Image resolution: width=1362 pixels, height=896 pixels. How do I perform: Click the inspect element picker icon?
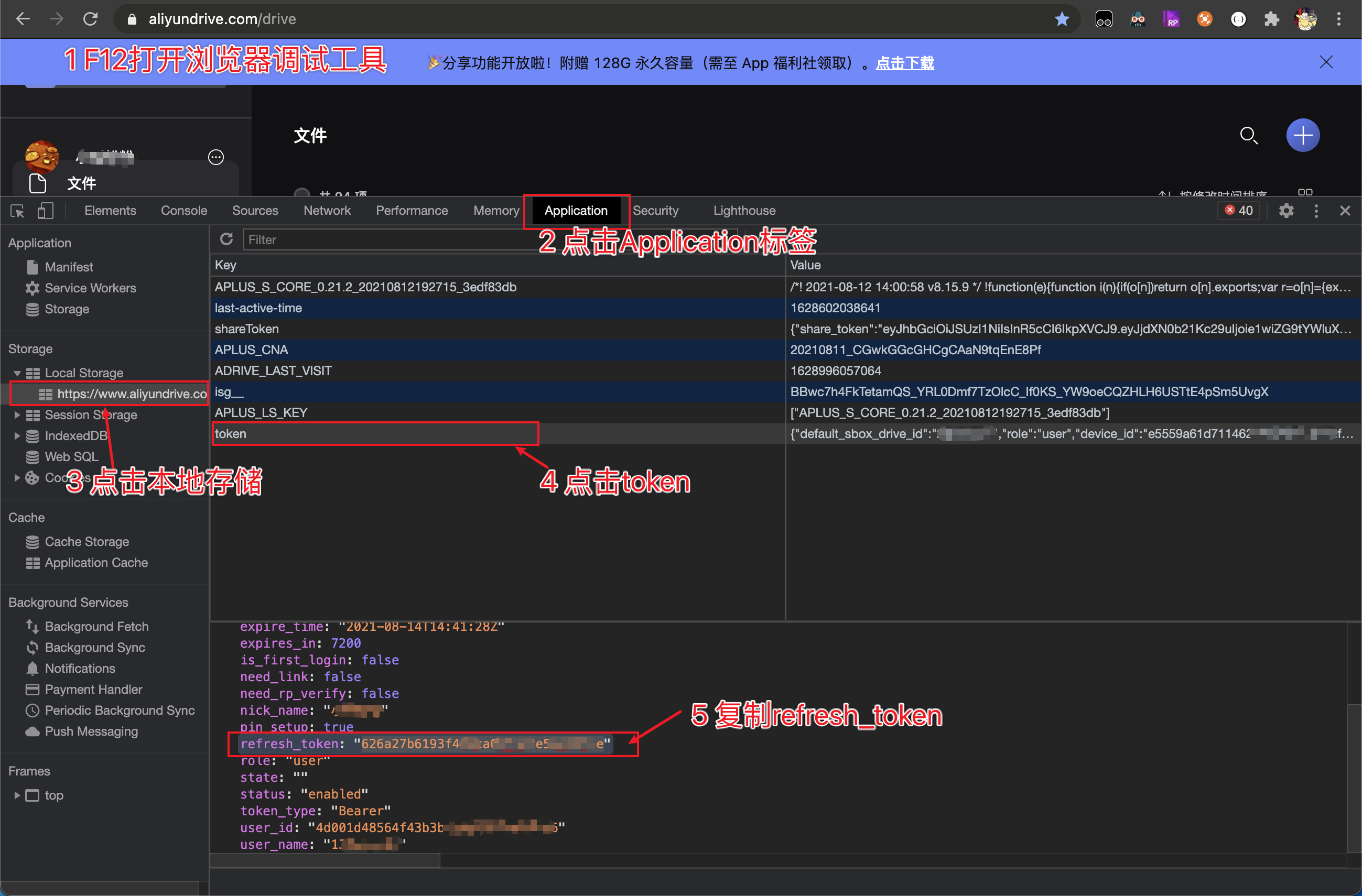[17, 211]
